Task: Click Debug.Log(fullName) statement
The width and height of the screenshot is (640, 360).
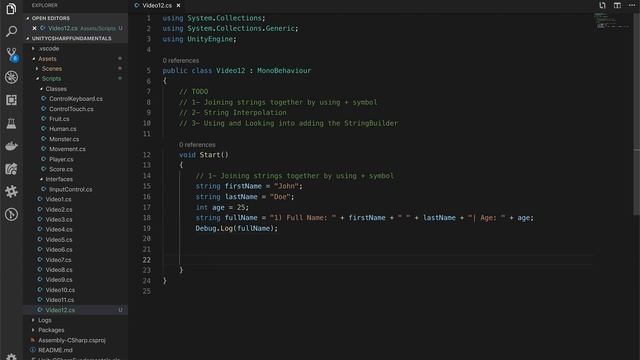Action: (x=236, y=228)
